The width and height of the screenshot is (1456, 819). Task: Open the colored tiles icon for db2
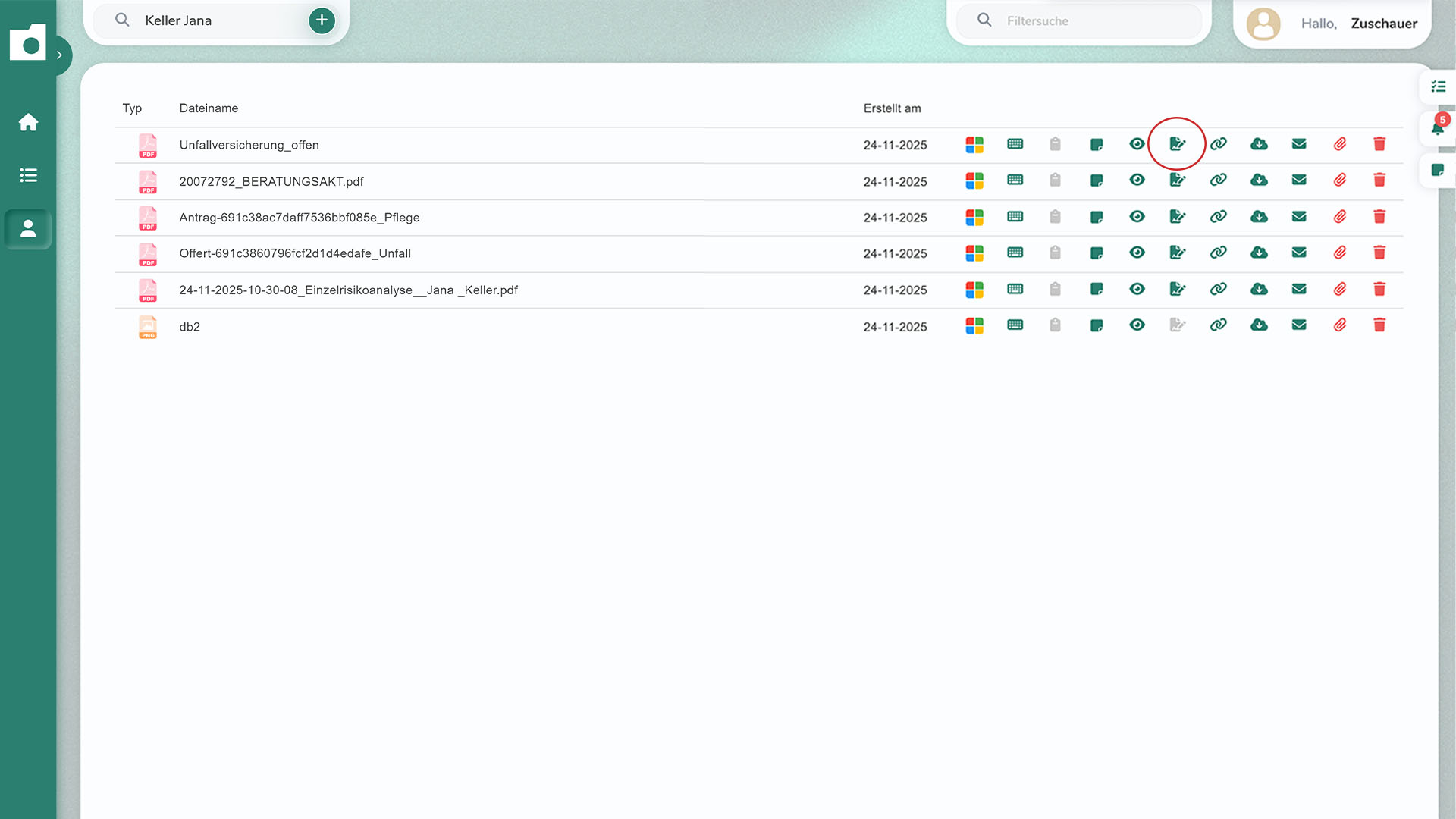pyautogui.click(x=974, y=325)
